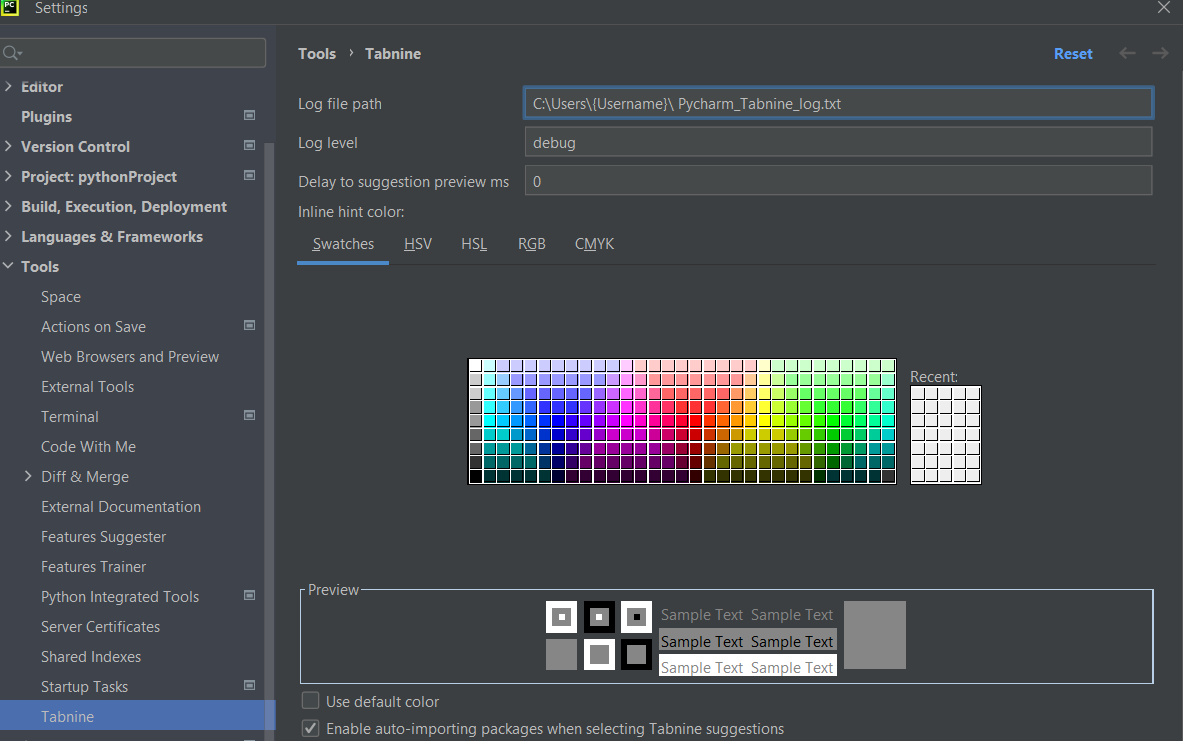Screen dimensions: 1183x741
Task: Click Delay to suggestion preview field
Action: [x=838, y=181]
